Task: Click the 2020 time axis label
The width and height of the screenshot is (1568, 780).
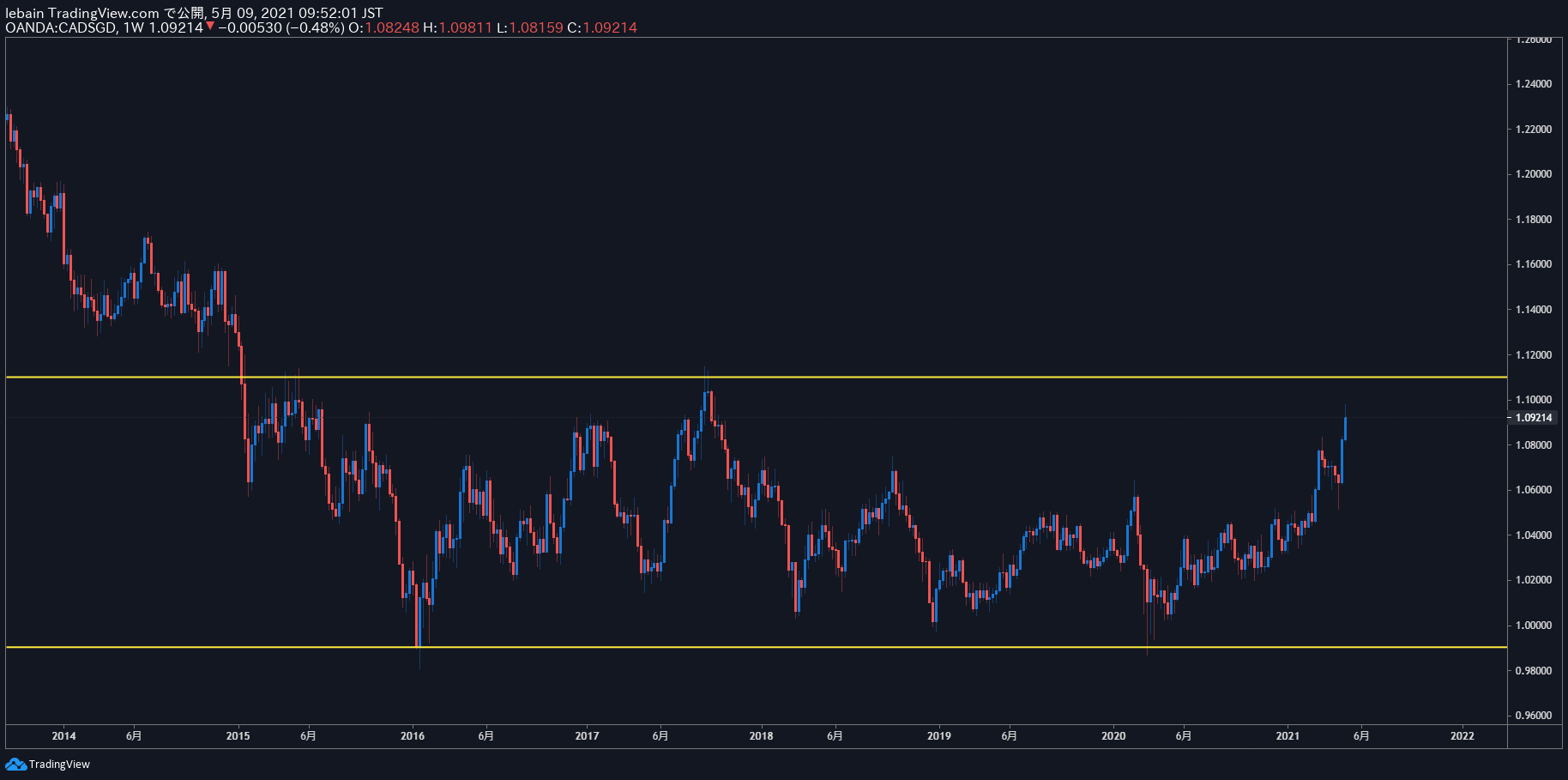Action: tap(1113, 736)
